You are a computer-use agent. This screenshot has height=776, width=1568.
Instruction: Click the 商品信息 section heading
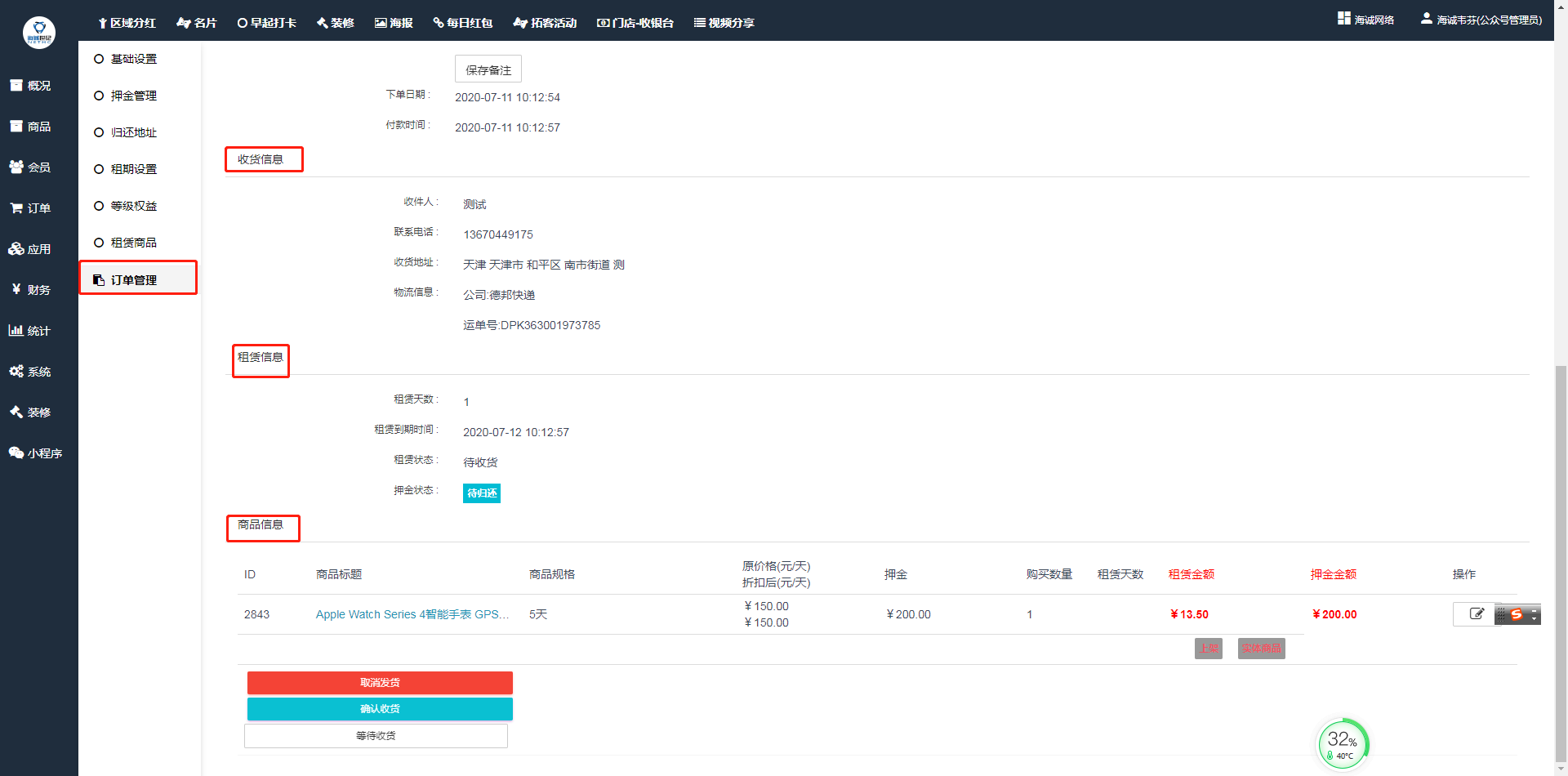coord(261,524)
